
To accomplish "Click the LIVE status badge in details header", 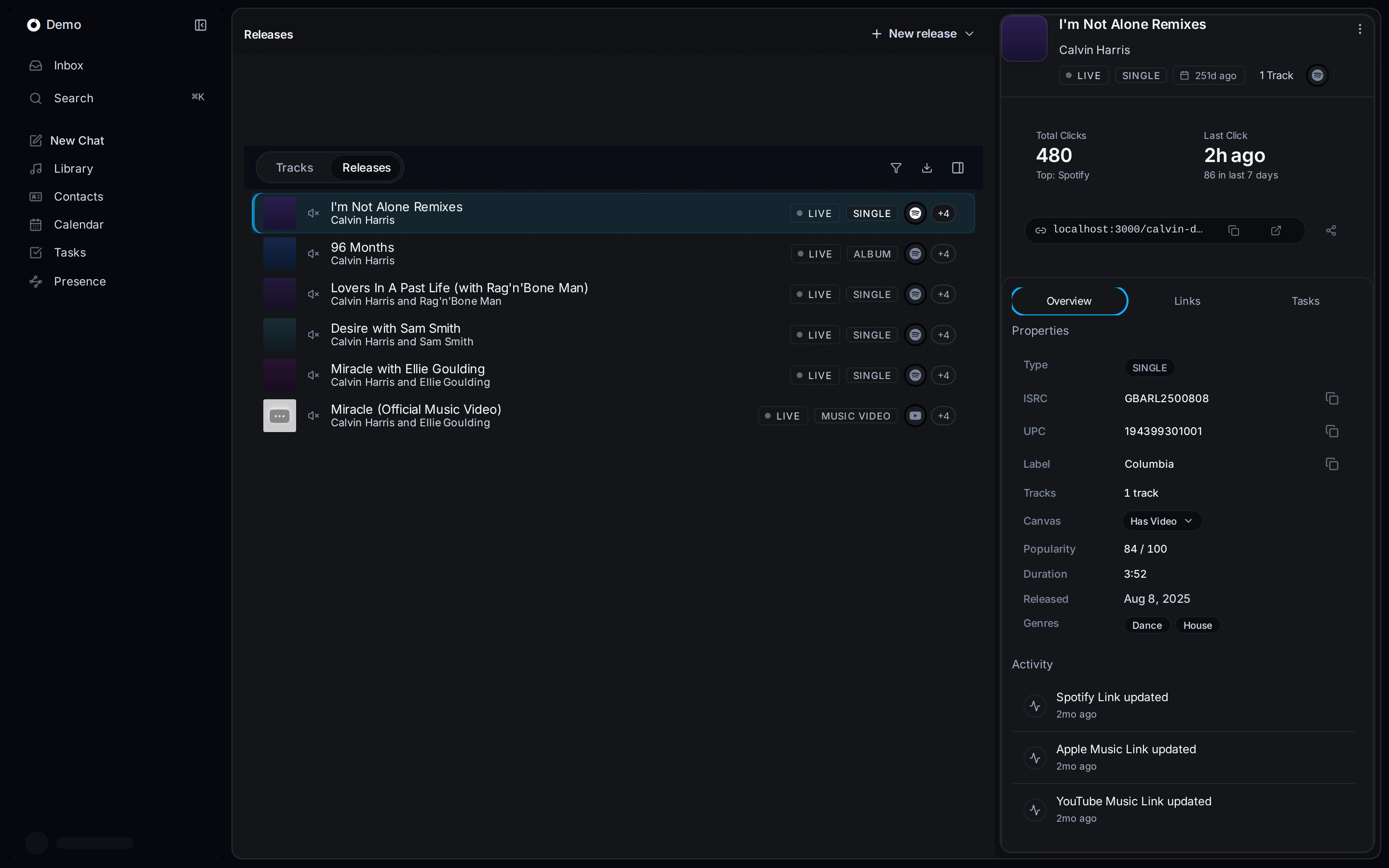I will 1084,76.
